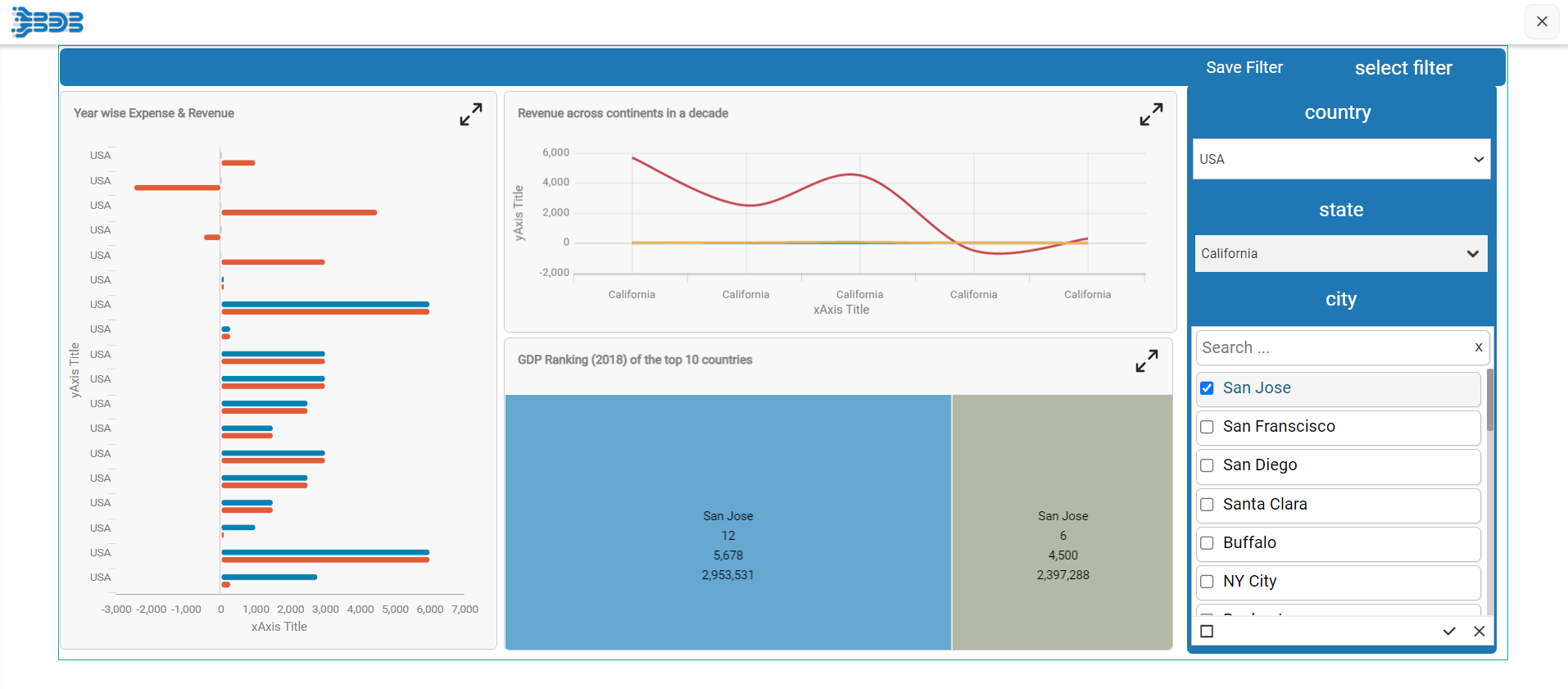This screenshot has height=689, width=1568.
Task: Expand the Revenue across continents chart
Action: (x=1151, y=114)
